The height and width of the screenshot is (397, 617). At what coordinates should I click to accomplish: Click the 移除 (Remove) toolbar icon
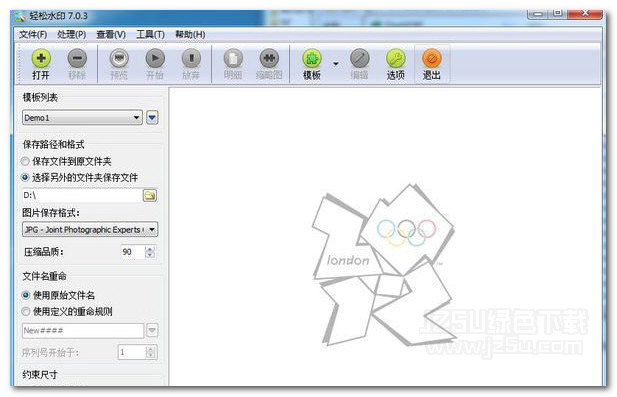tap(77, 59)
